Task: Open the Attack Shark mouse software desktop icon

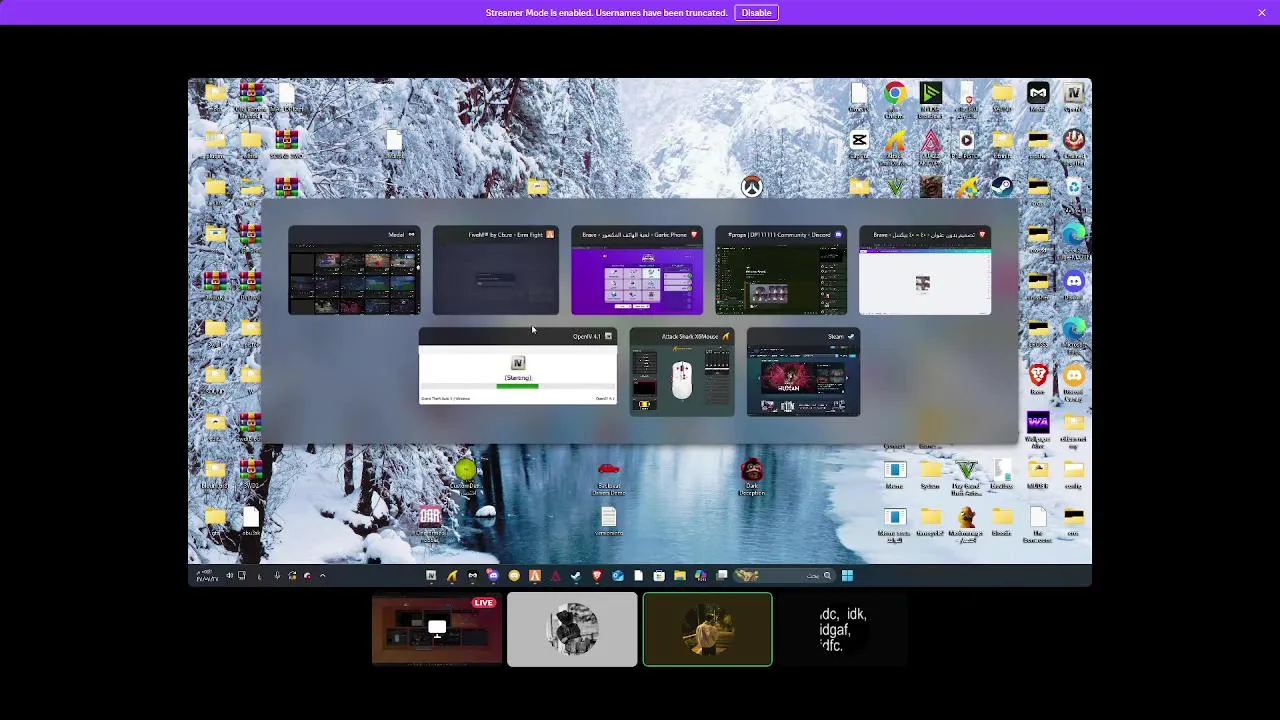Action: tap(895, 140)
